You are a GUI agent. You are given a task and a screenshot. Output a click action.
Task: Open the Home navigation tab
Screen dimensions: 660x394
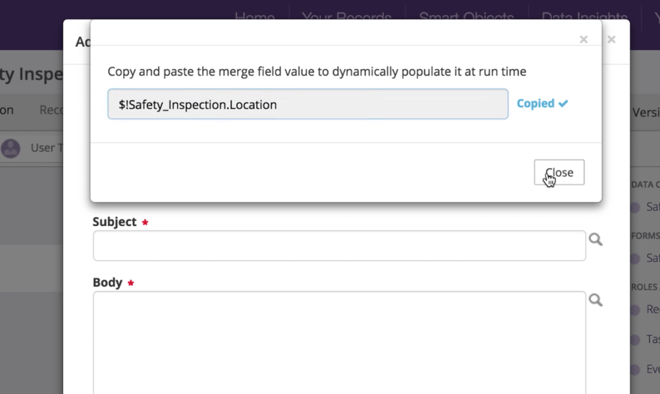(x=255, y=17)
